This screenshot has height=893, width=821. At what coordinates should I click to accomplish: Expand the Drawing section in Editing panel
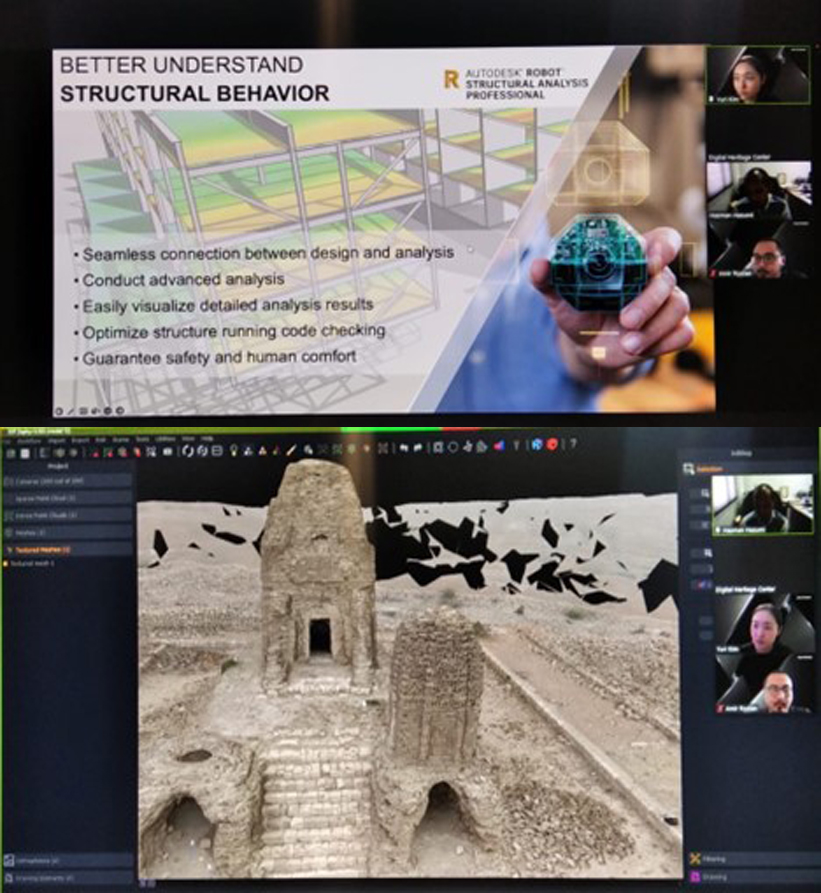click(752, 876)
